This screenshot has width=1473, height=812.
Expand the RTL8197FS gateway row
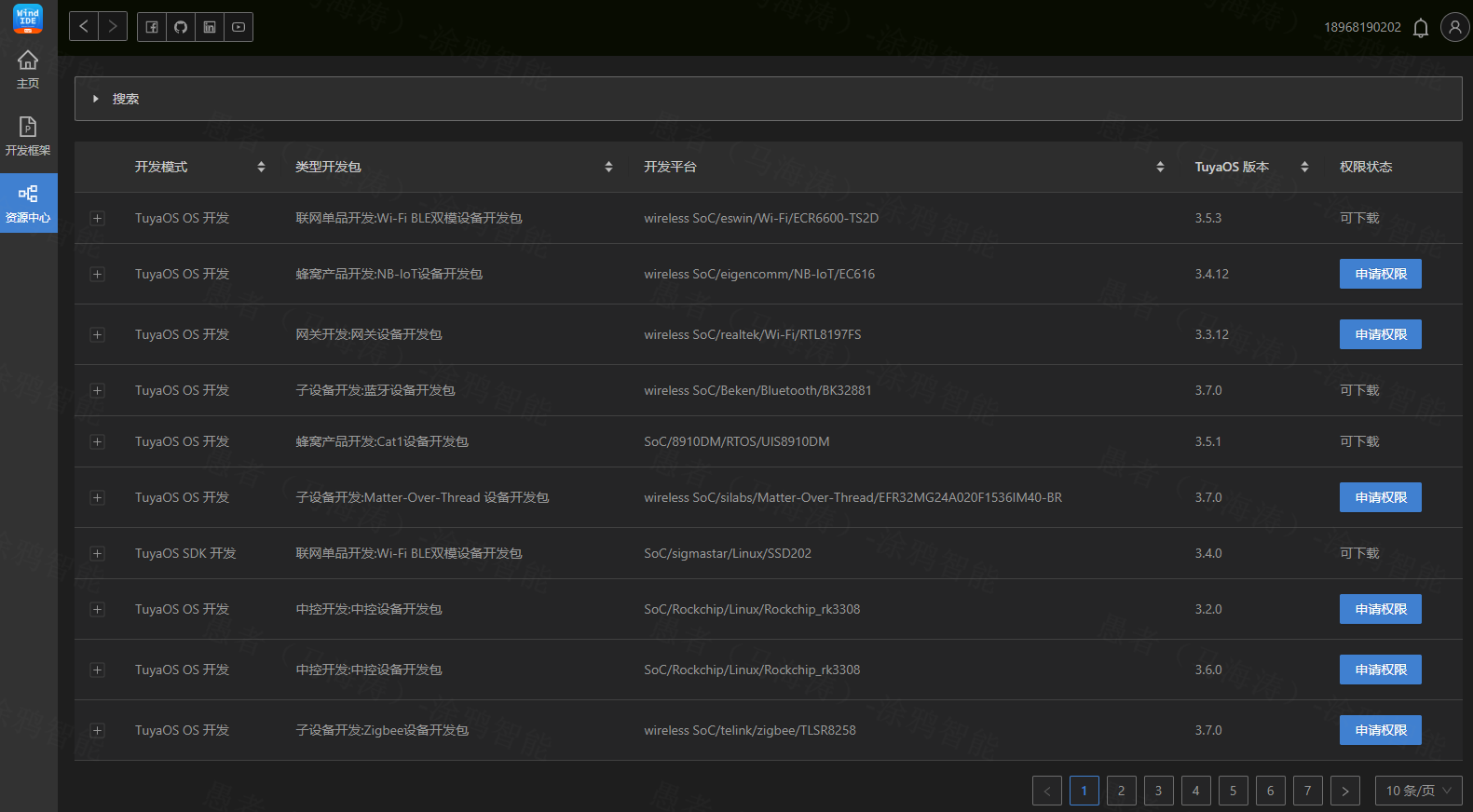(x=97, y=334)
